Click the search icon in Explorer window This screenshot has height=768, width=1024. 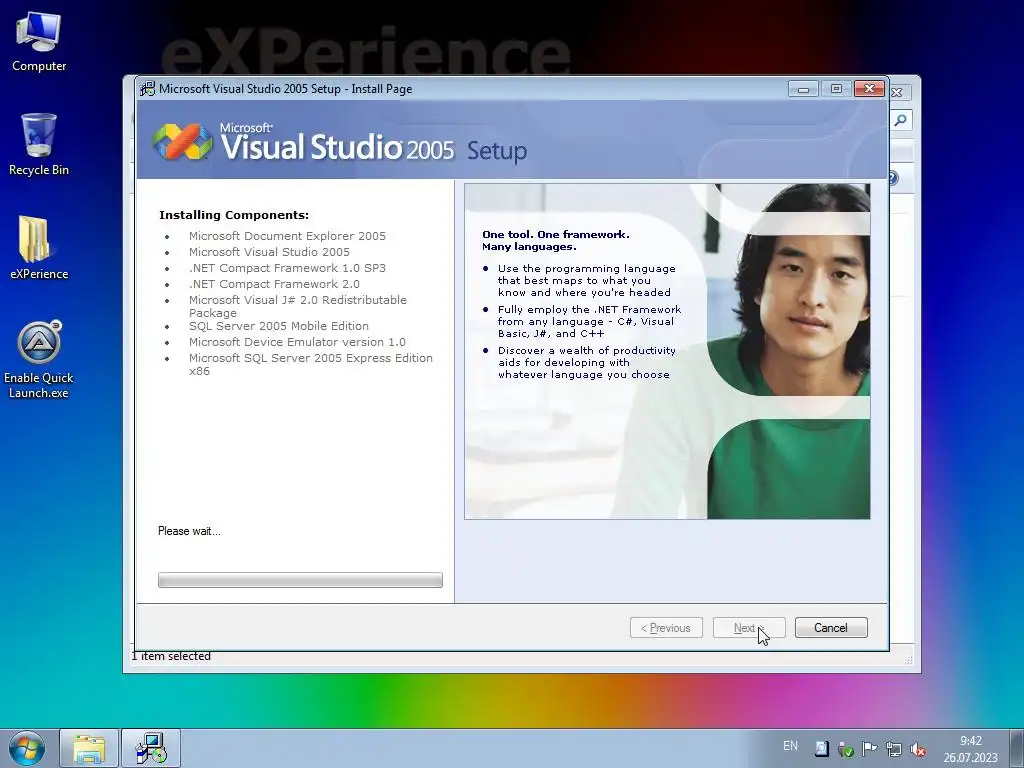tap(901, 120)
